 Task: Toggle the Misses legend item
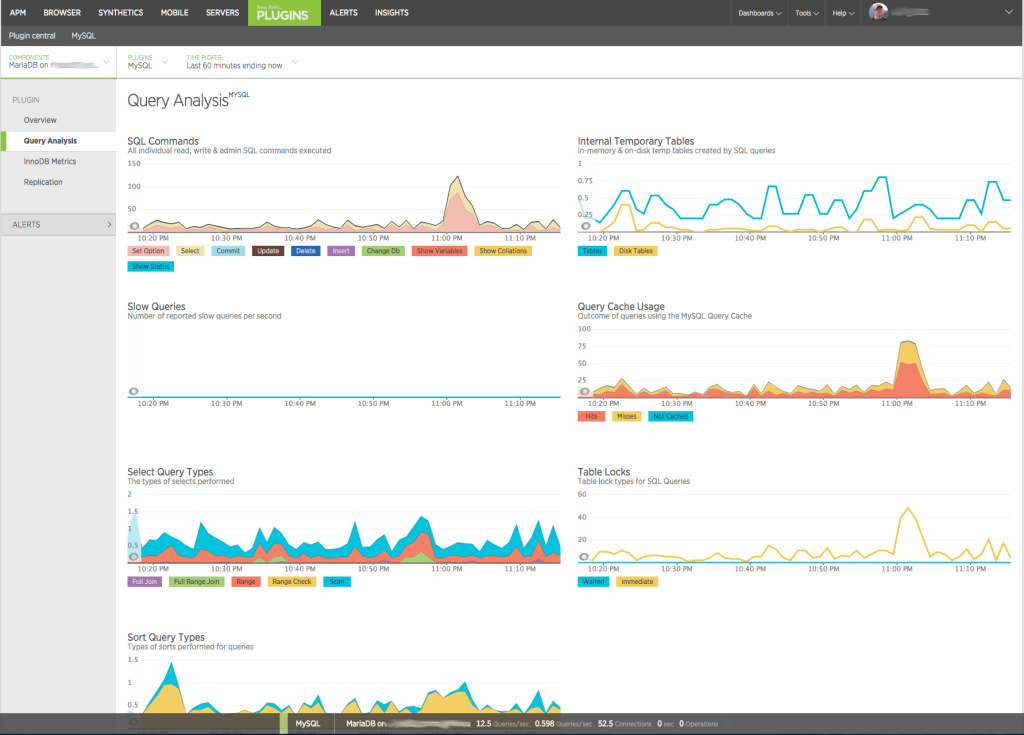click(626, 416)
